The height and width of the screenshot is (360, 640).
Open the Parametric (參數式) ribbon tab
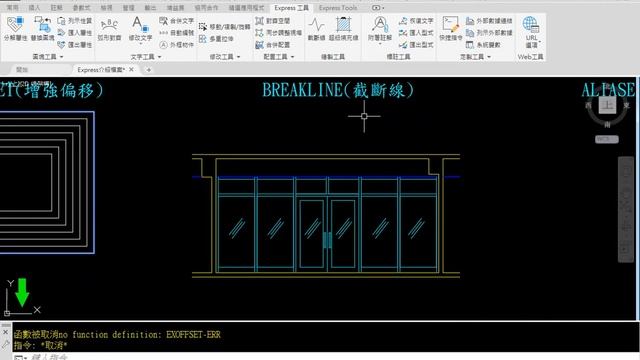(x=81, y=8)
